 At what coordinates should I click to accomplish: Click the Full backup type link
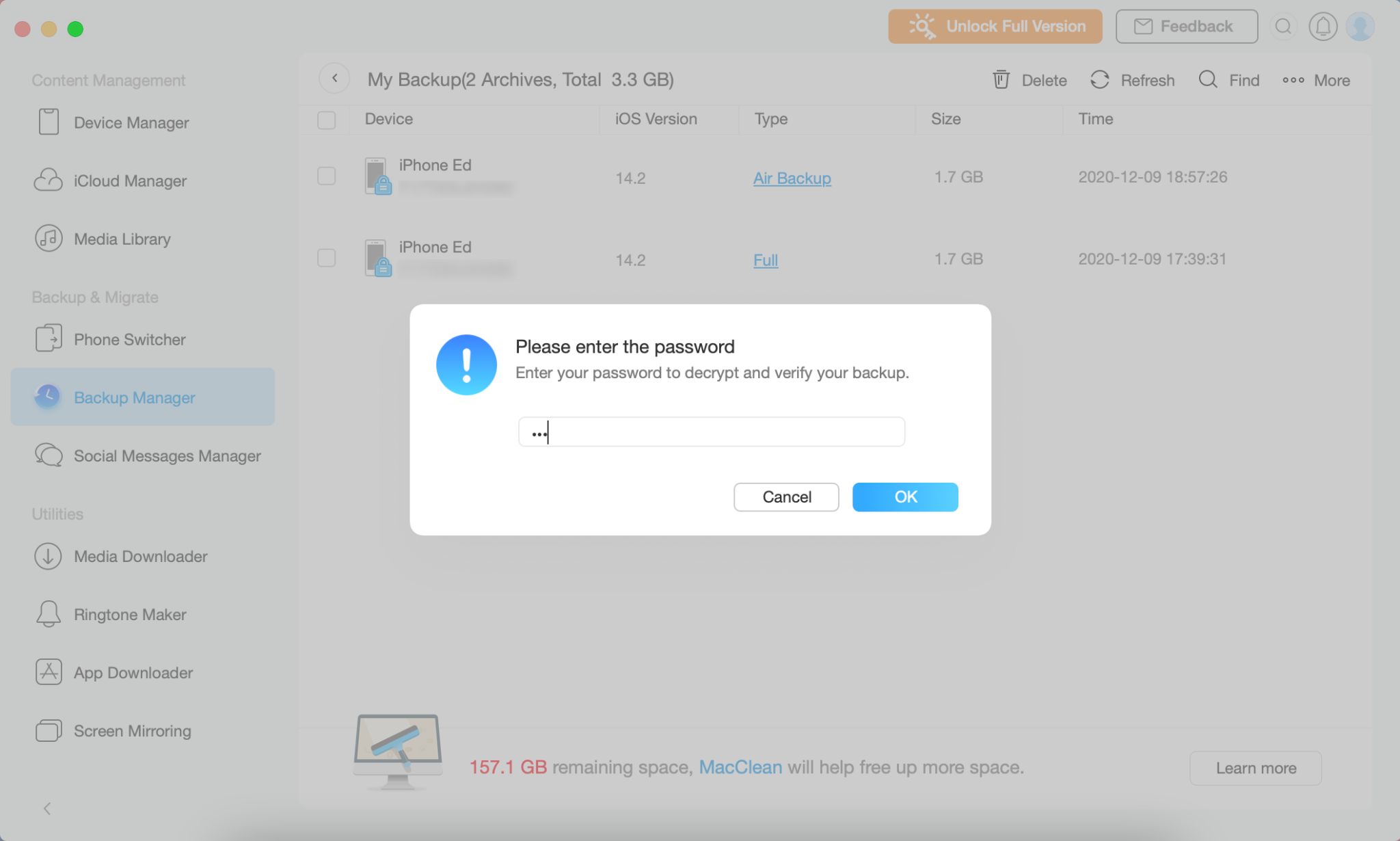[x=765, y=259]
